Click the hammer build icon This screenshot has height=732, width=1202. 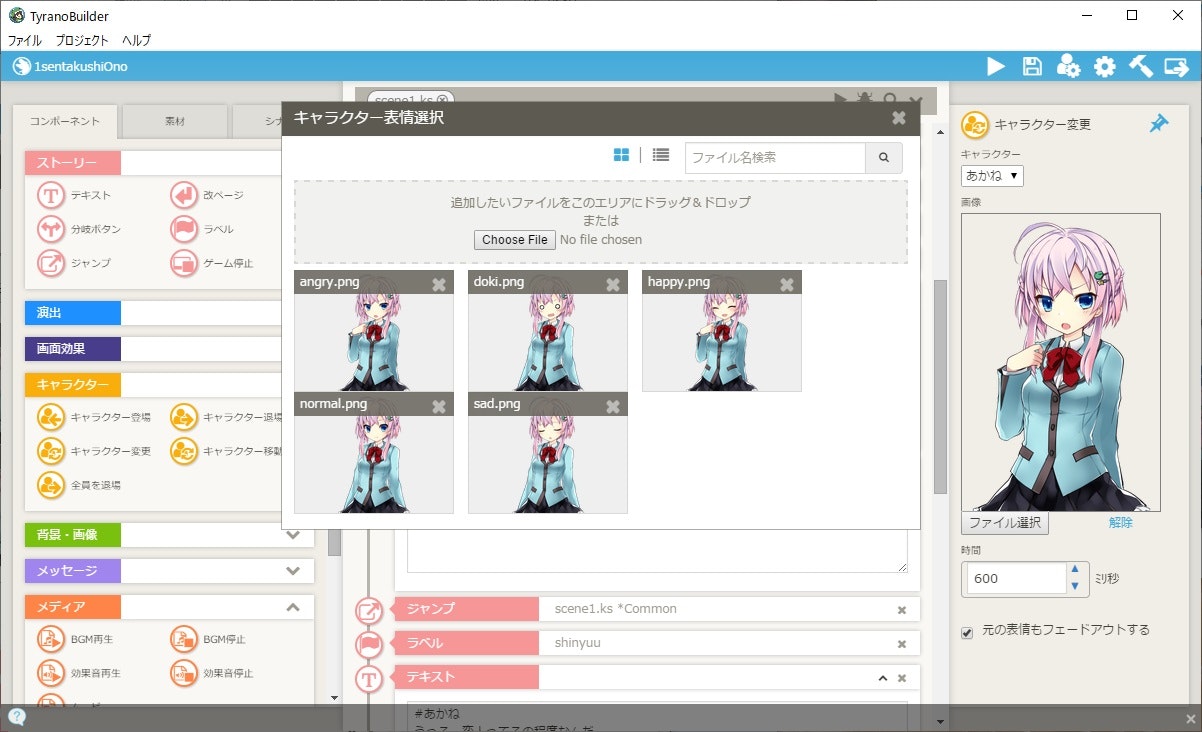[1141, 67]
